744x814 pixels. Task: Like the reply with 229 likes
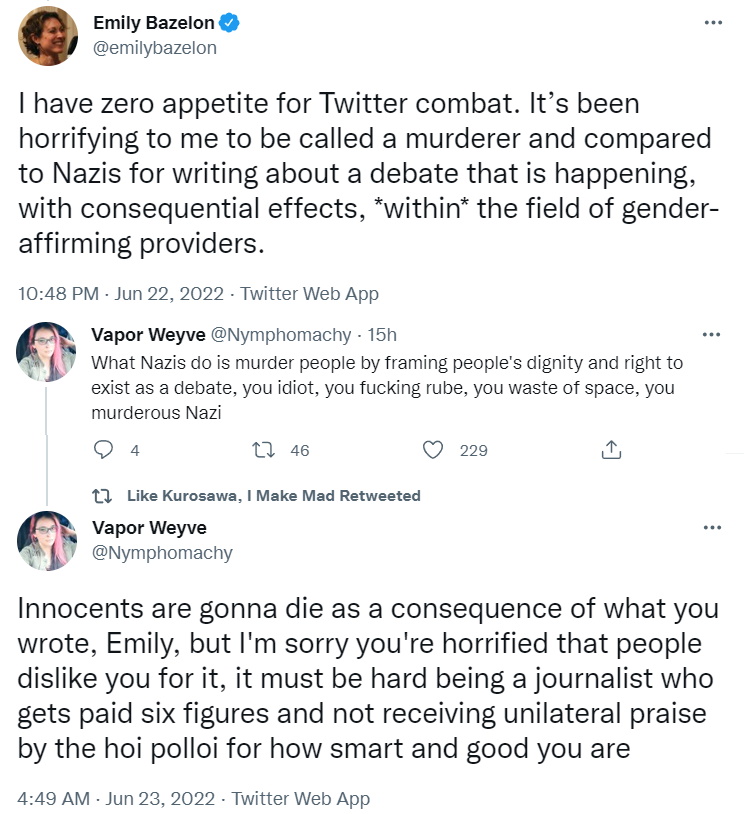point(433,450)
